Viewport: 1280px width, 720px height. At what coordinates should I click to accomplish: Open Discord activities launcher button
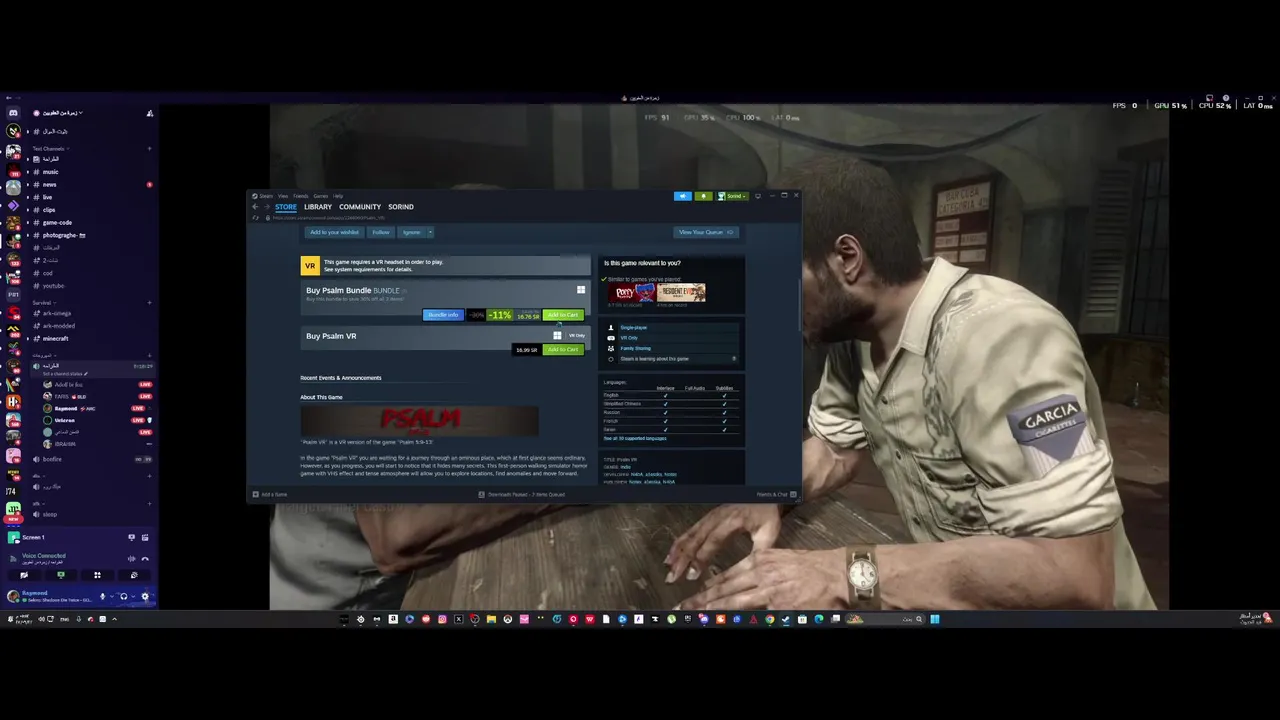[x=97, y=575]
